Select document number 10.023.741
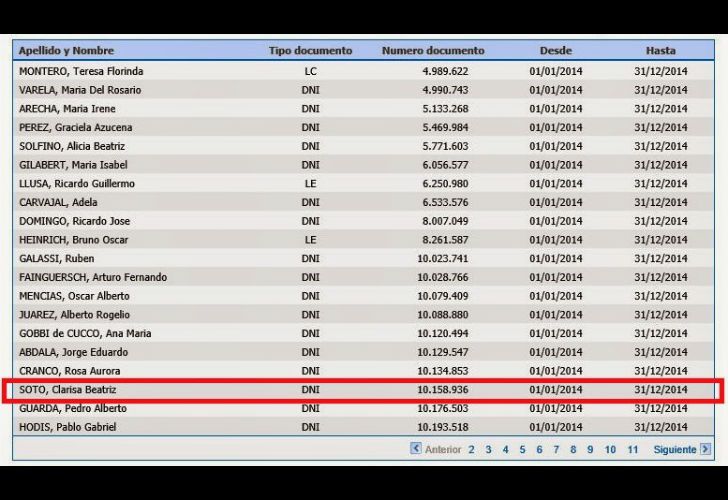This screenshot has height=500, width=728. coord(442,259)
